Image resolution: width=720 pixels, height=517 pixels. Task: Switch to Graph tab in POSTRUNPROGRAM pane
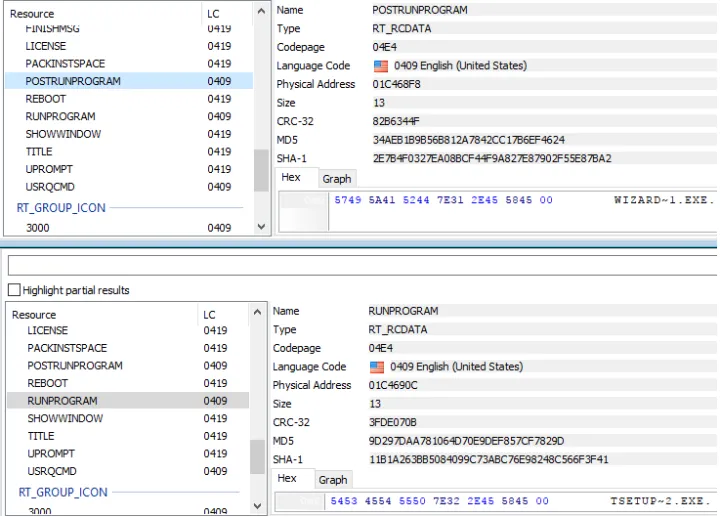[x=337, y=179]
